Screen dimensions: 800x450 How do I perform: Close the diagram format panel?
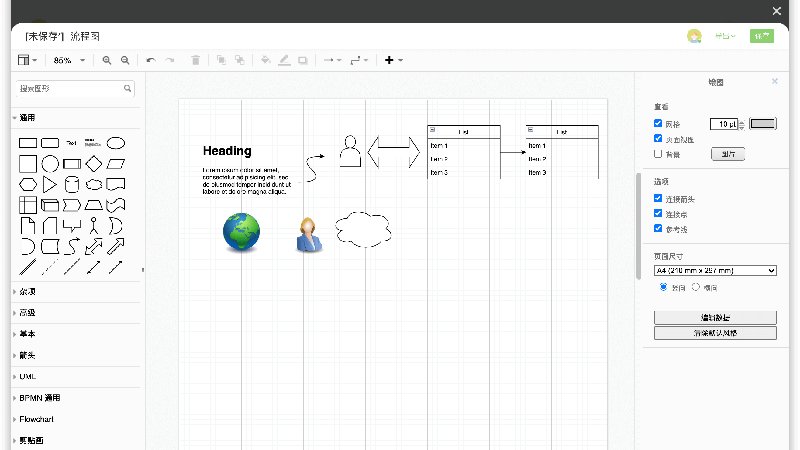tap(774, 81)
